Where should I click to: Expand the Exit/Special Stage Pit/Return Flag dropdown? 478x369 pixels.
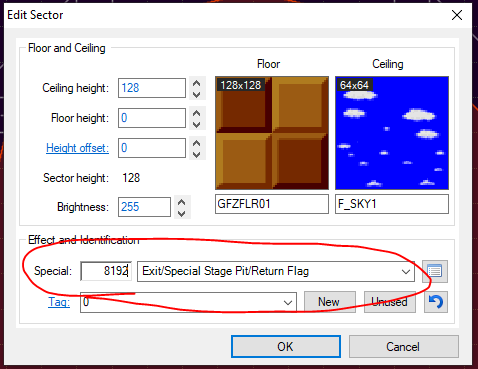(x=406, y=271)
